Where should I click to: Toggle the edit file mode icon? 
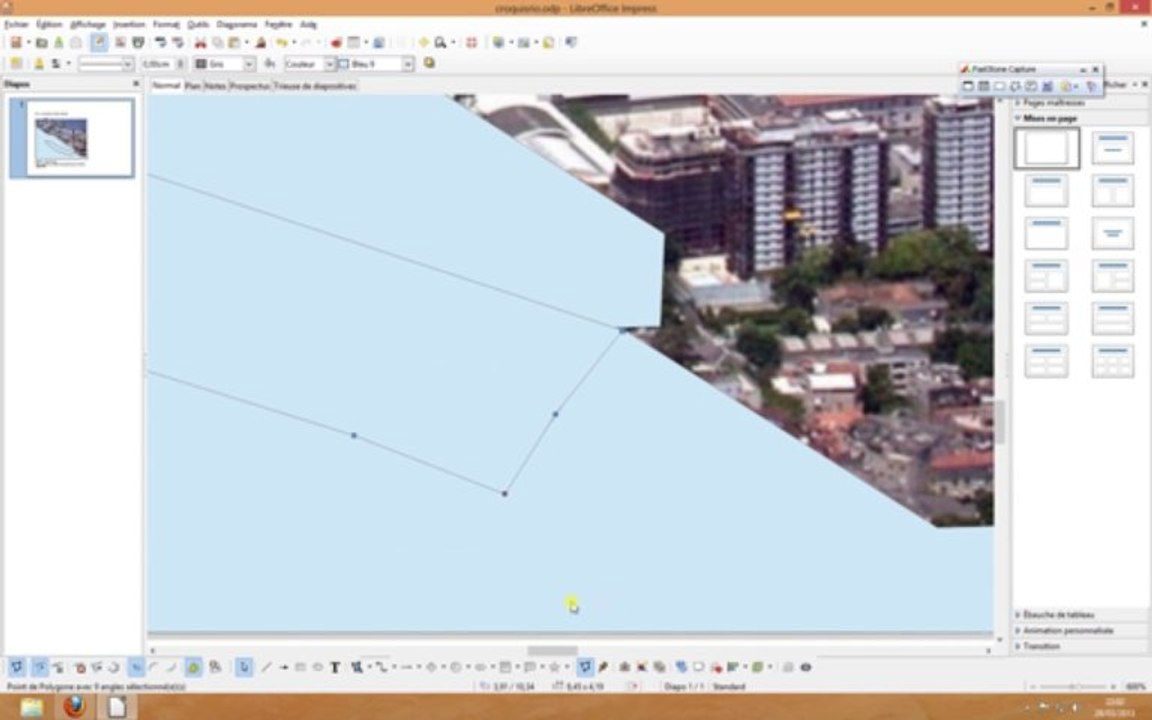(x=98, y=43)
